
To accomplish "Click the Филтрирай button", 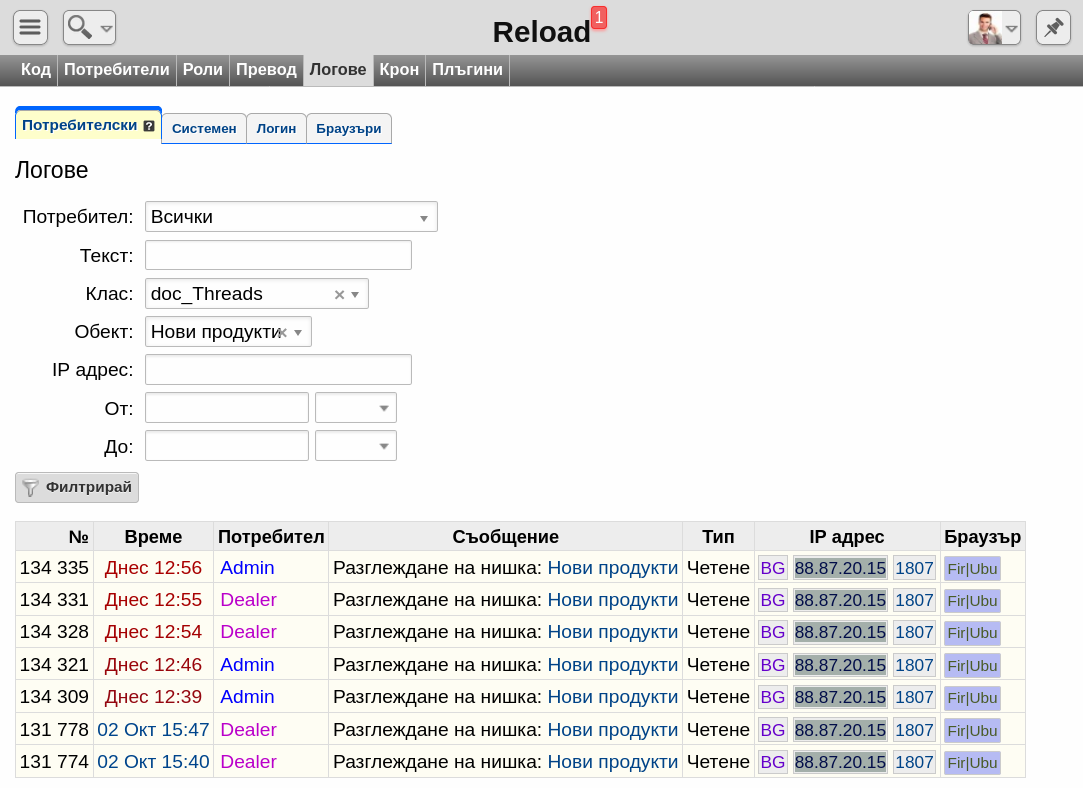I will click(77, 488).
